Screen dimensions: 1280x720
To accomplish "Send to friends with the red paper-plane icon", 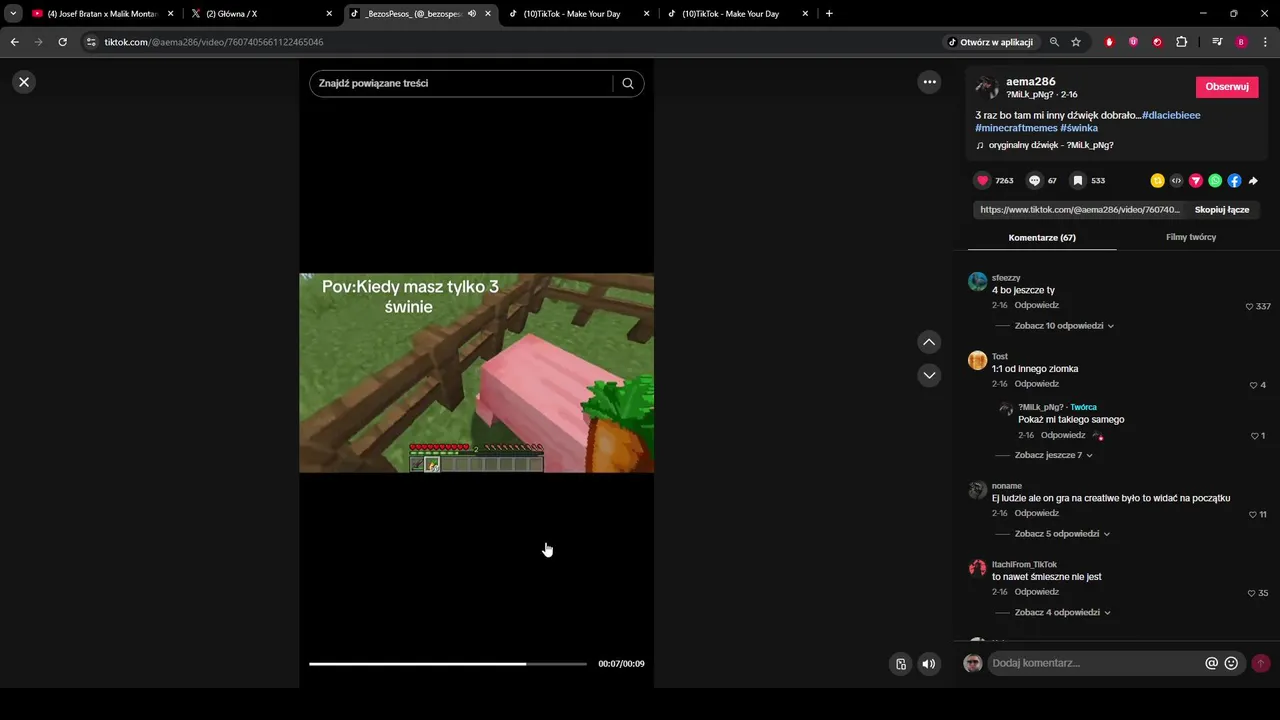I will pyautogui.click(x=1196, y=181).
